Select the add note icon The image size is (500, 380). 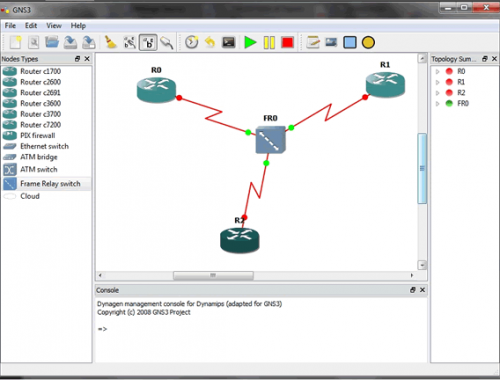tap(313, 43)
